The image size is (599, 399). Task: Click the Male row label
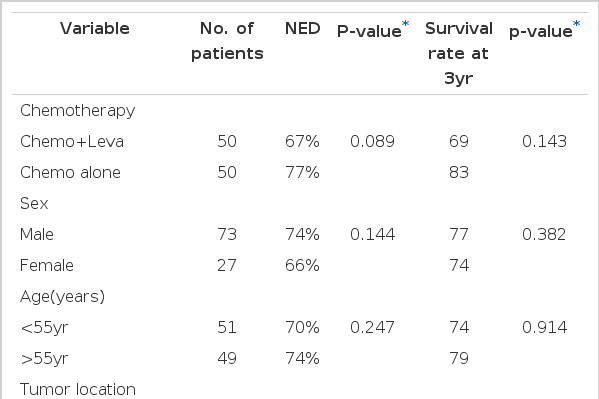[37, 235]
